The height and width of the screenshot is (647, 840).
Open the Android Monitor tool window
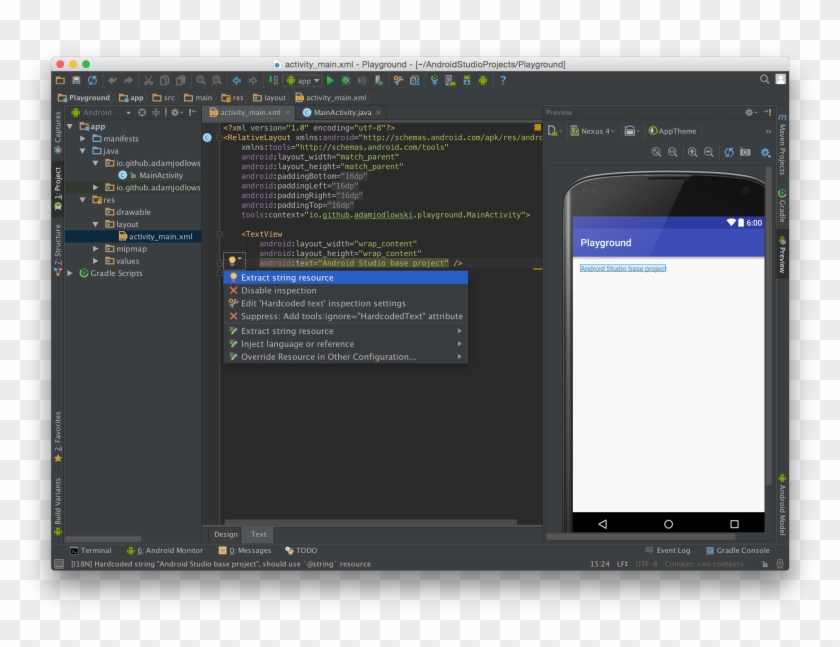pos(164,550)
